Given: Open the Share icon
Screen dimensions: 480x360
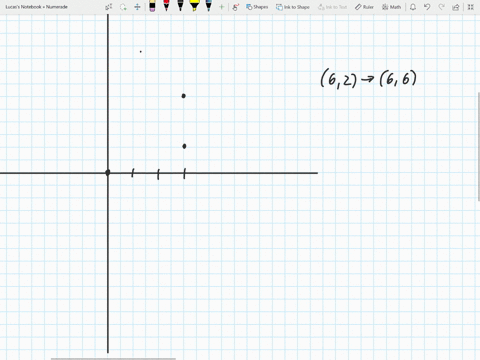Looking at the screenshot, I should (456, 7).
